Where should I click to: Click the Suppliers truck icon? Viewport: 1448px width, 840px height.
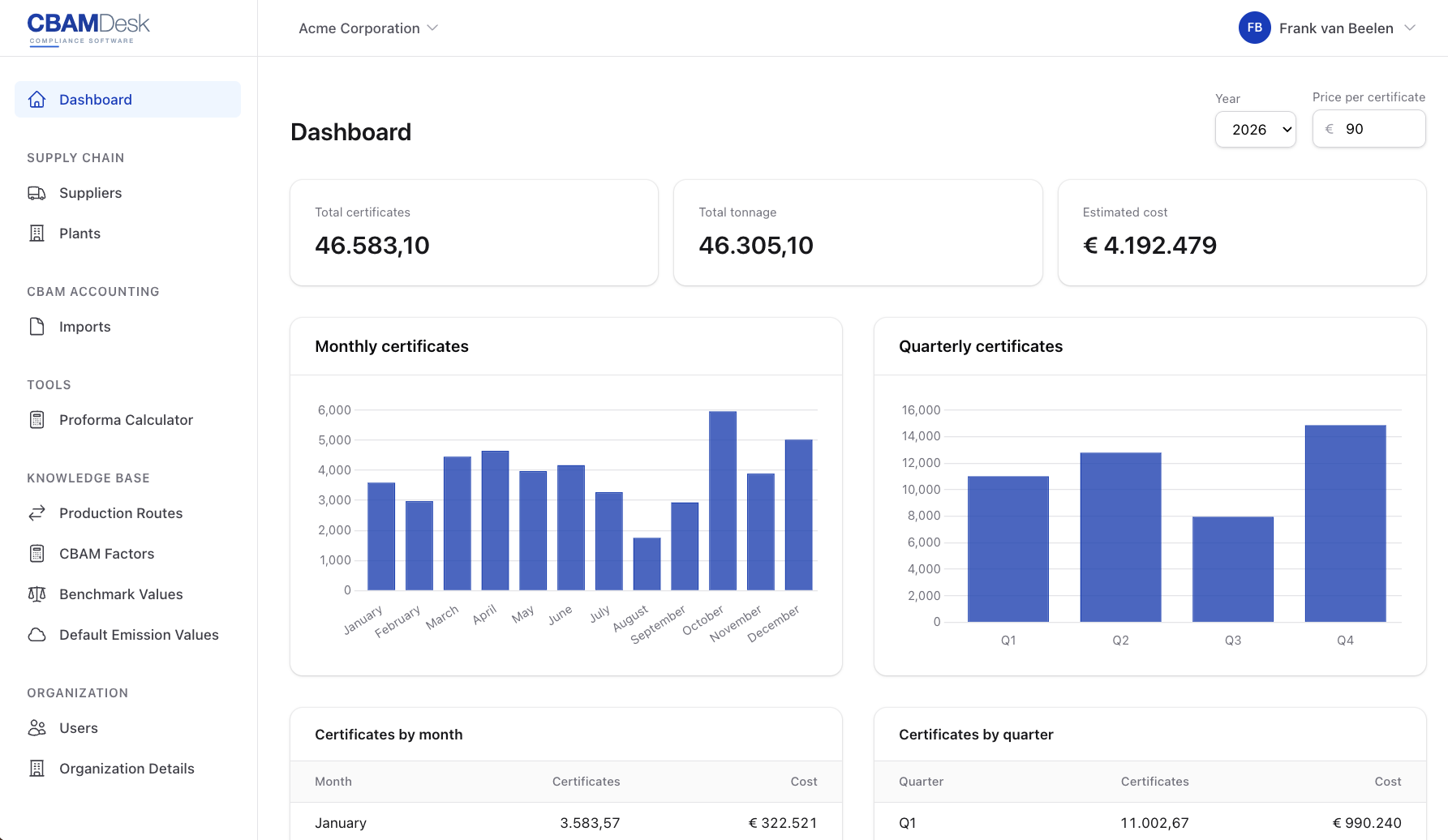[x=37, y=193]
